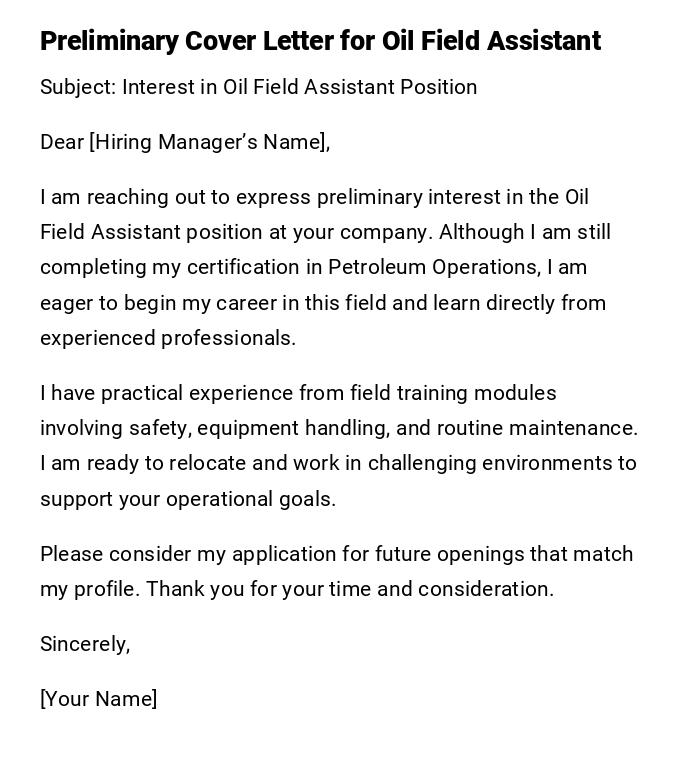Screen dimensions: 700x762
Task: Click the line starting 'involving safety, equipment handling'
Action: pos(338,428)
